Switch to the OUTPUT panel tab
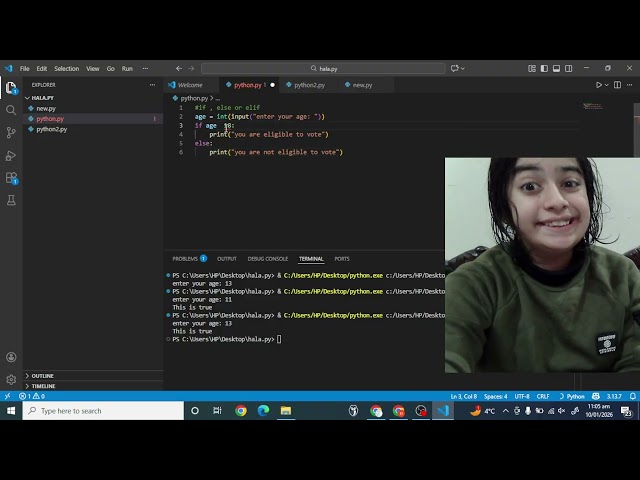Viewport: 640px width, 480px height. point(227,259)
